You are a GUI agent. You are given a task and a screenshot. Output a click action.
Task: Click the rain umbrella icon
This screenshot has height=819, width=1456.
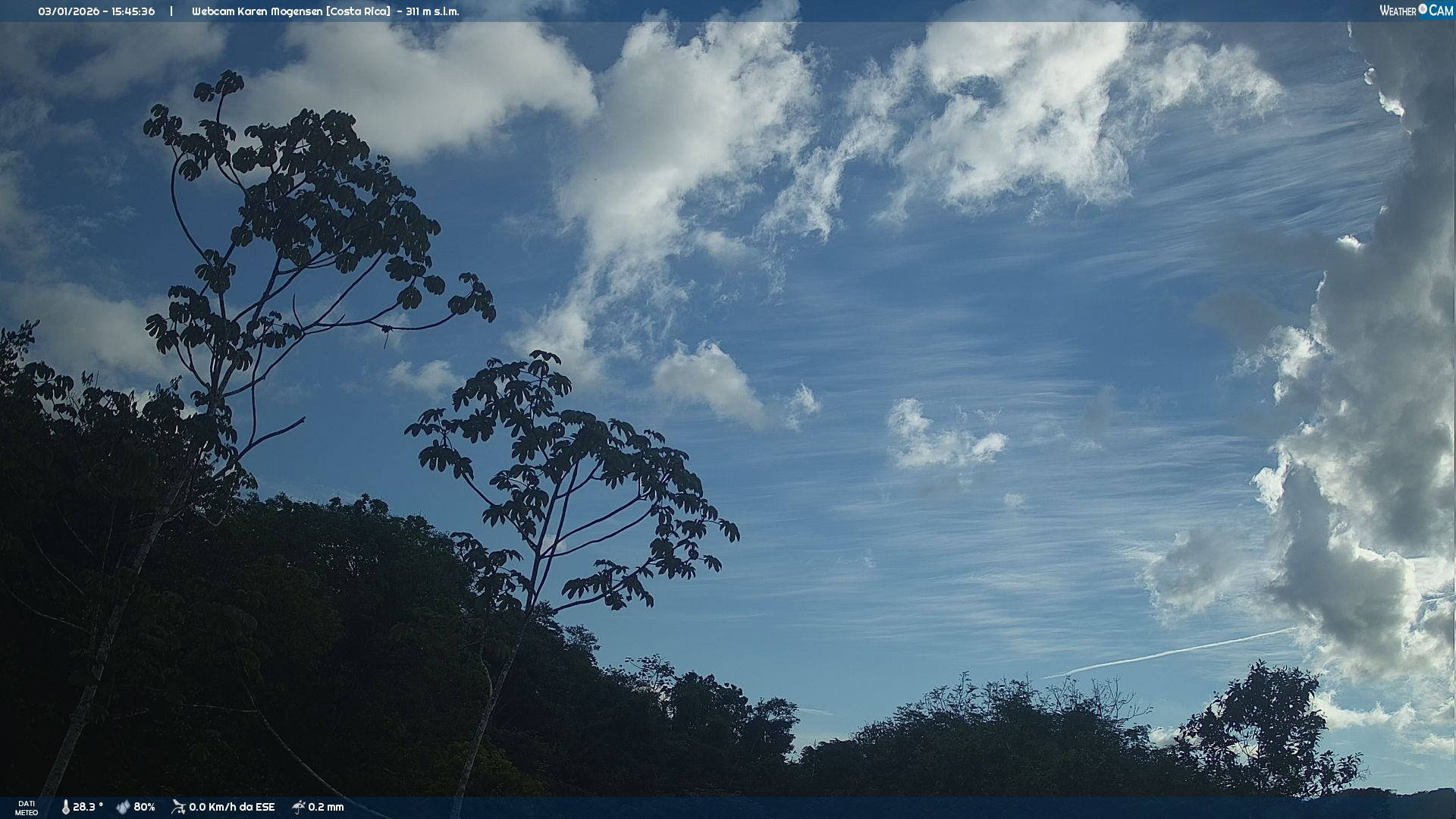pos(299,807)
